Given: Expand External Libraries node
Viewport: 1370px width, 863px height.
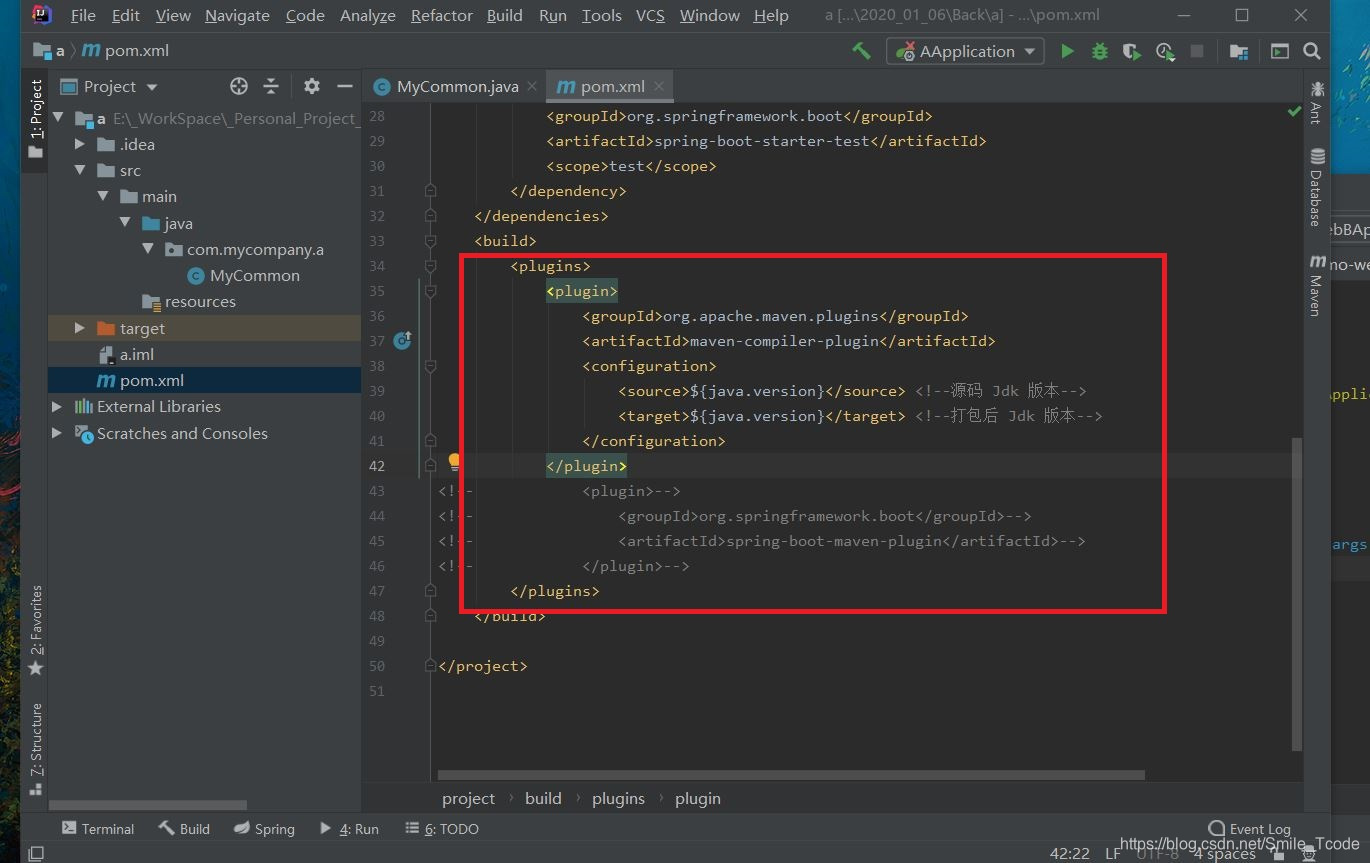Looking at the screenshot, I should pos(57,406).
